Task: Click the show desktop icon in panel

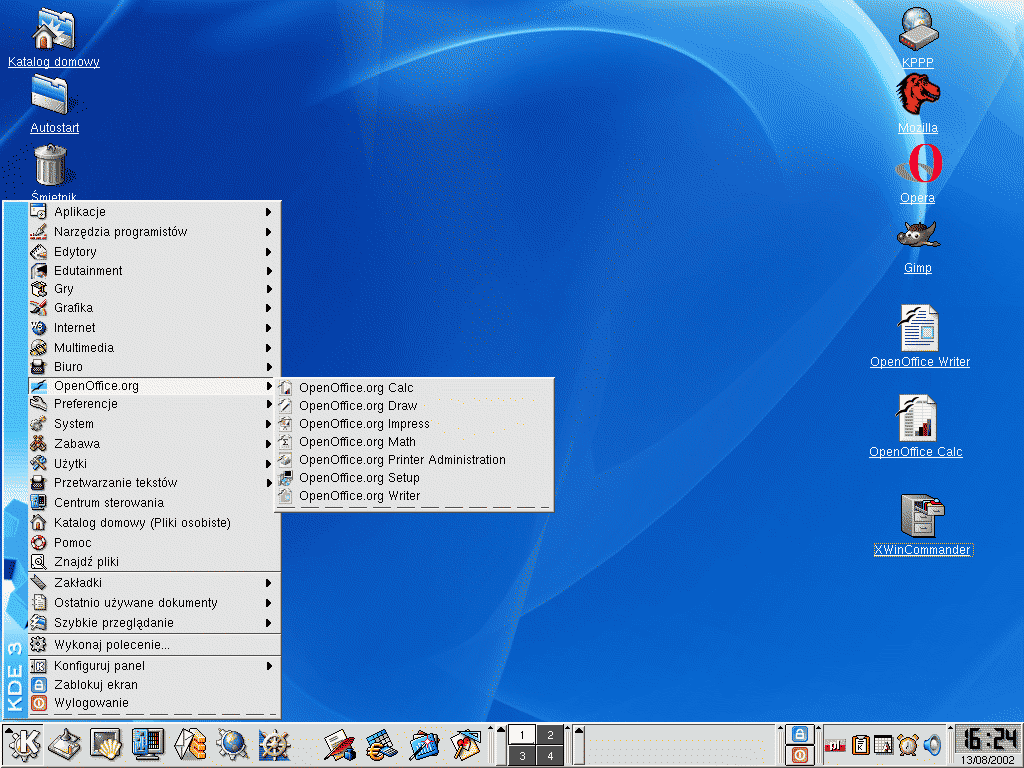Action: [65, 744]
